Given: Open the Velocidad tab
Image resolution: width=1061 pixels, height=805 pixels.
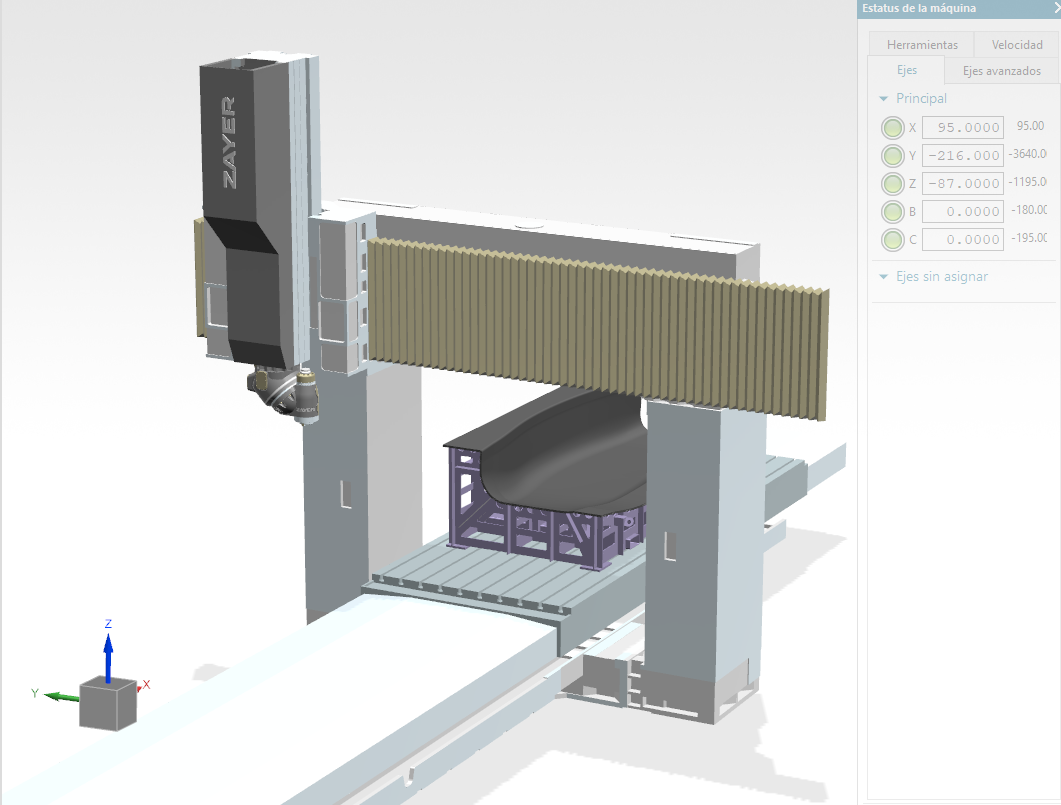Looking at the screenshot, I should (1016, 45).
